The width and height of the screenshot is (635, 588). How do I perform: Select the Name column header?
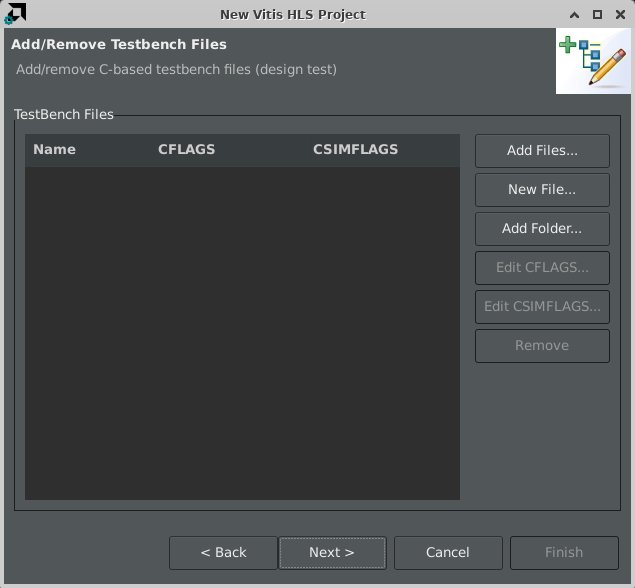tap(87, 150)
